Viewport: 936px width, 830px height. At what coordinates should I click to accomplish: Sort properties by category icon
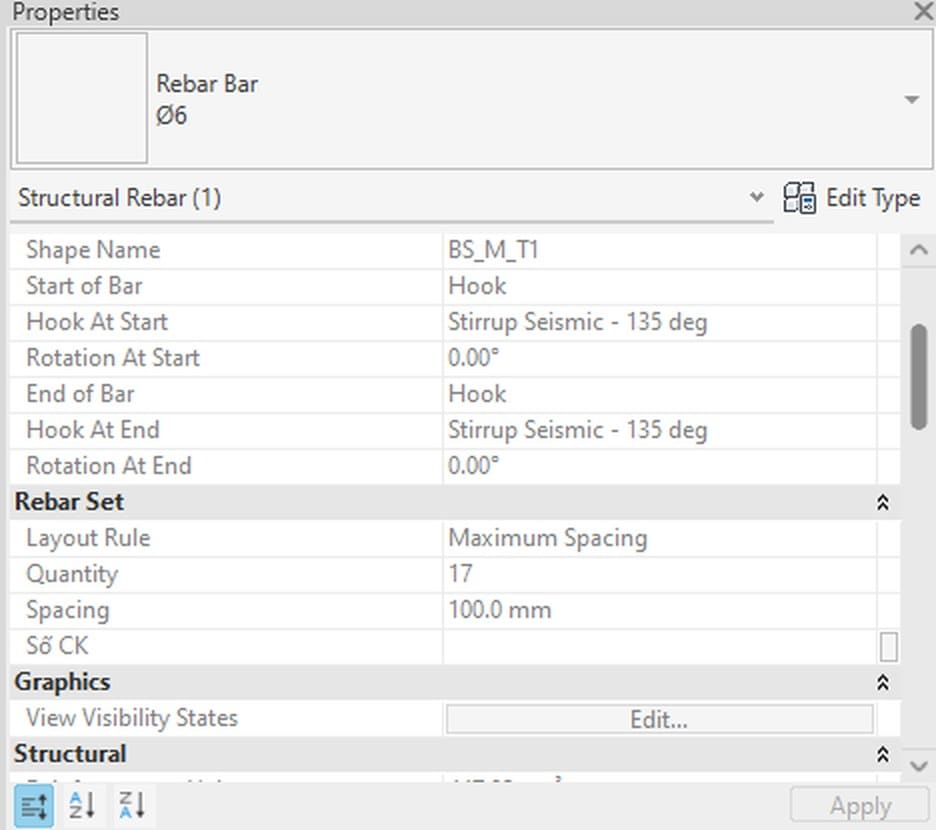(34, 806)
